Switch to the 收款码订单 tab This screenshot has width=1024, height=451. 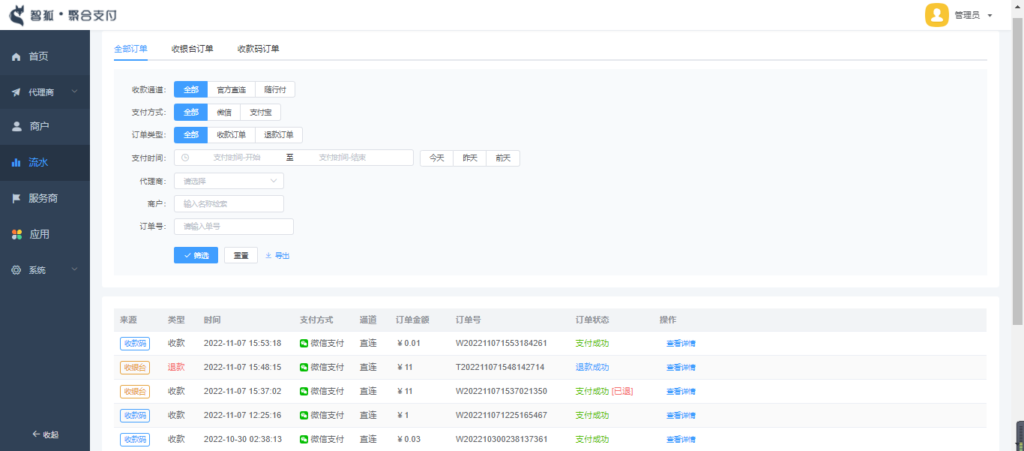pyautogui.click(x=258, y=48)
